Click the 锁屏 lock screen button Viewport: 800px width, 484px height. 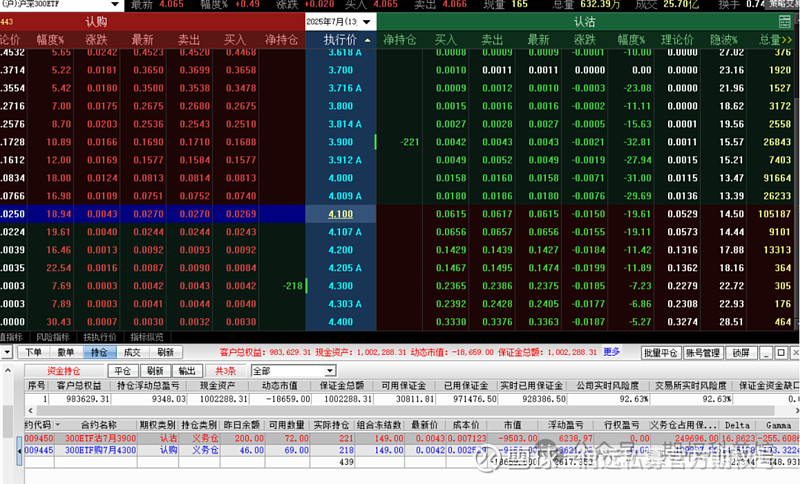741,352
